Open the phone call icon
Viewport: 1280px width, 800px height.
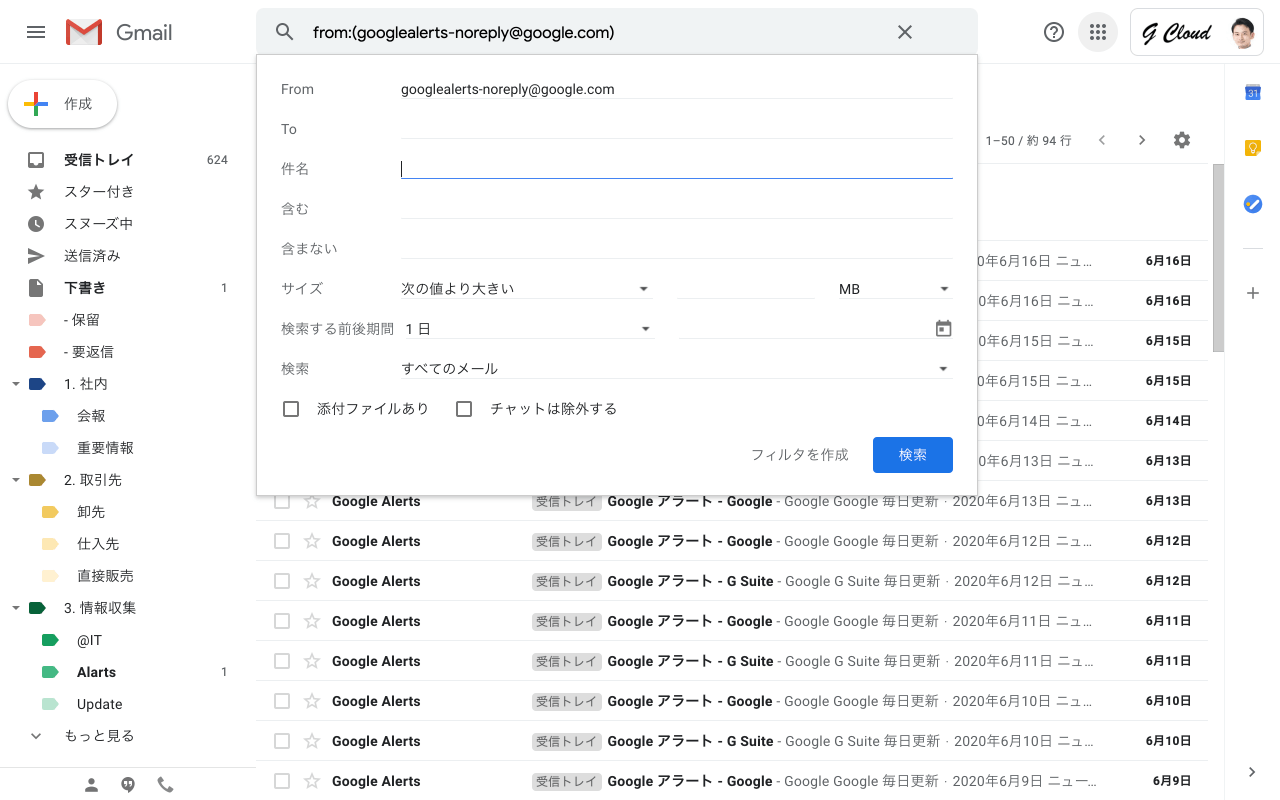click(165, 785)
